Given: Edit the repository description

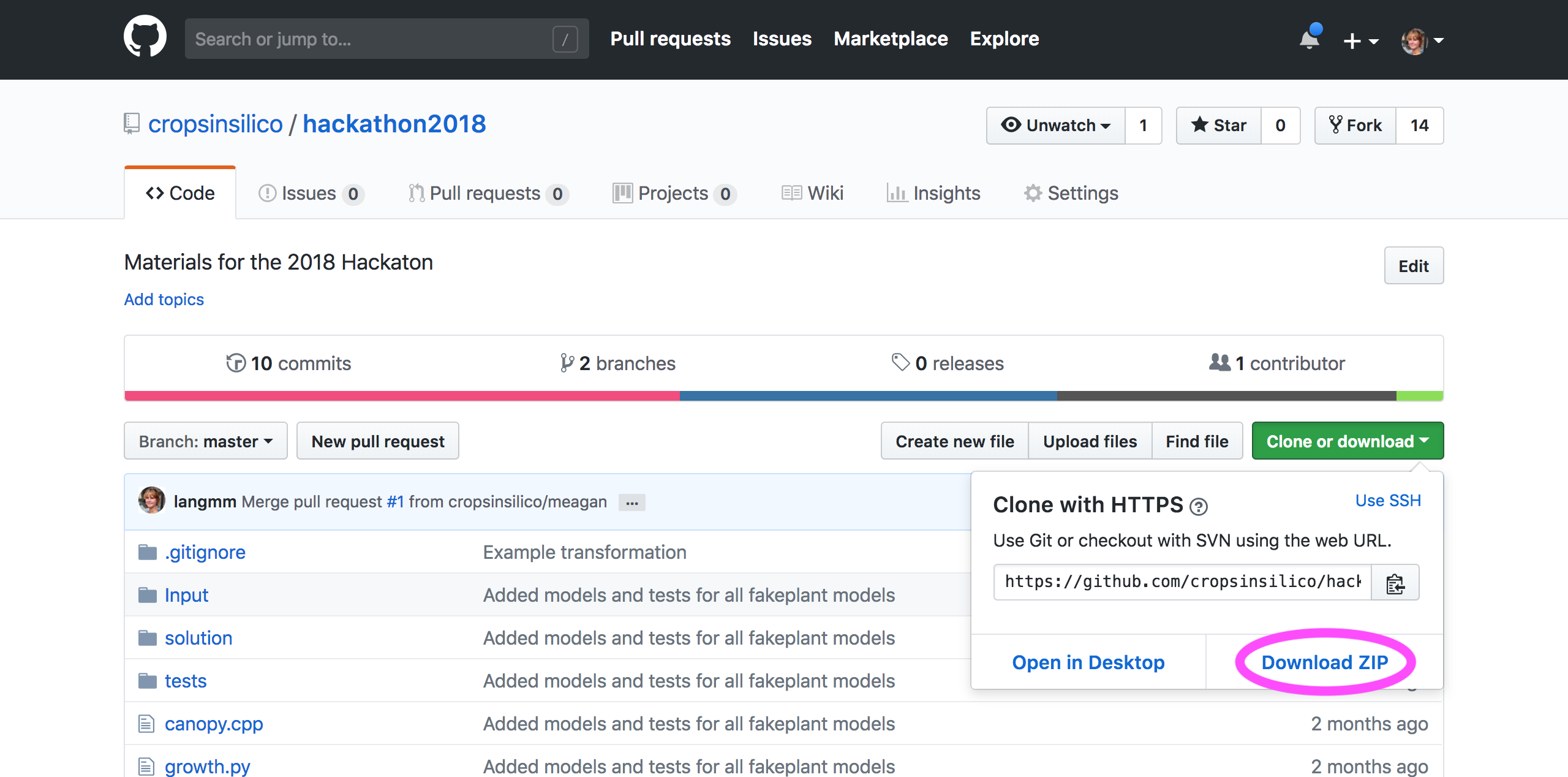Looking at the screenshot, I should [1414, 265].
